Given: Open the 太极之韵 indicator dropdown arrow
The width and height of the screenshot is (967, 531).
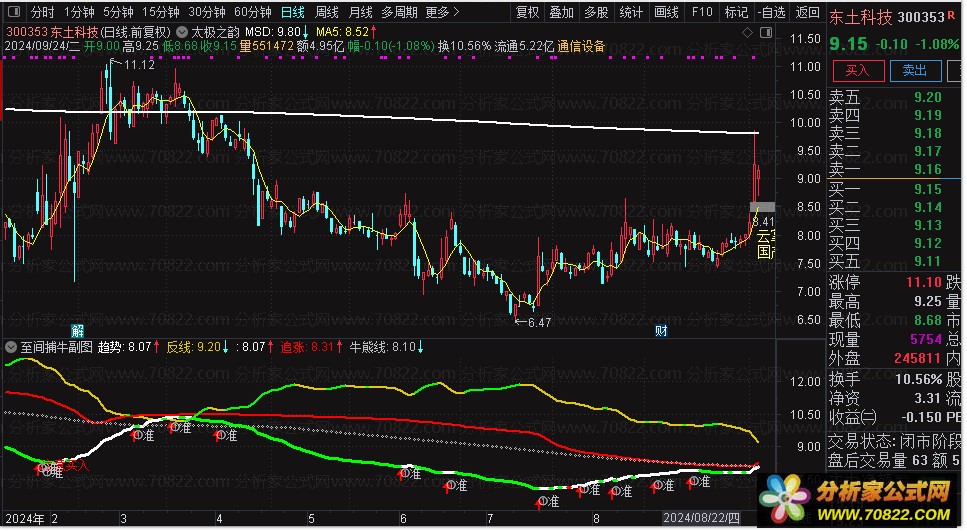Looking at the screenshot, I should pyautogui.click(x=182, y=31).
